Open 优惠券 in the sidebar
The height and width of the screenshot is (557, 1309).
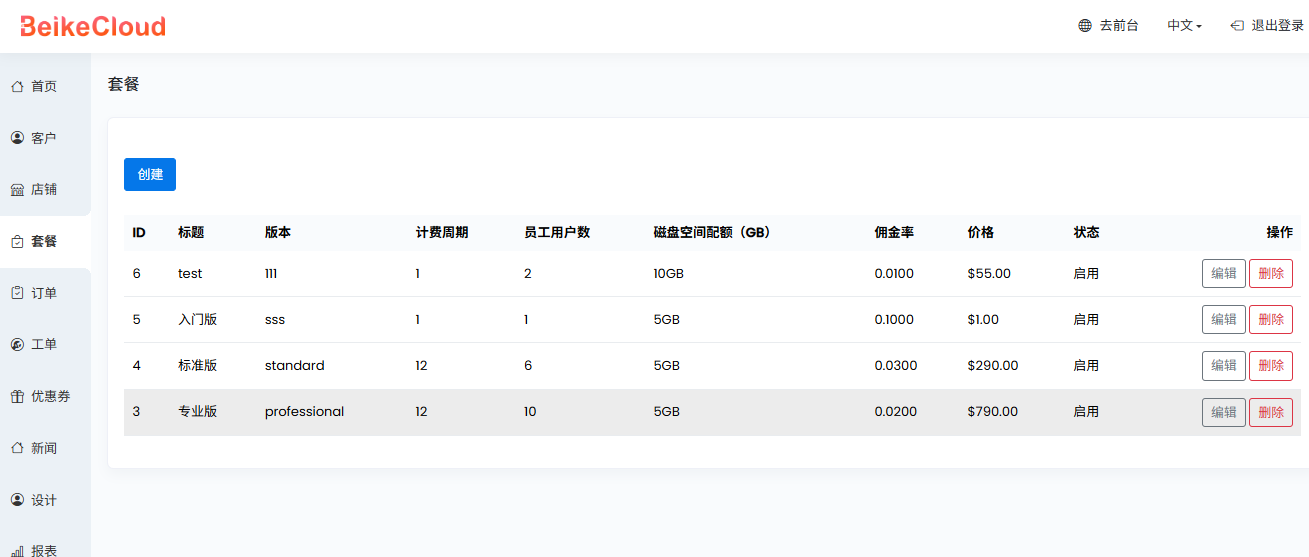coord(45,396)
